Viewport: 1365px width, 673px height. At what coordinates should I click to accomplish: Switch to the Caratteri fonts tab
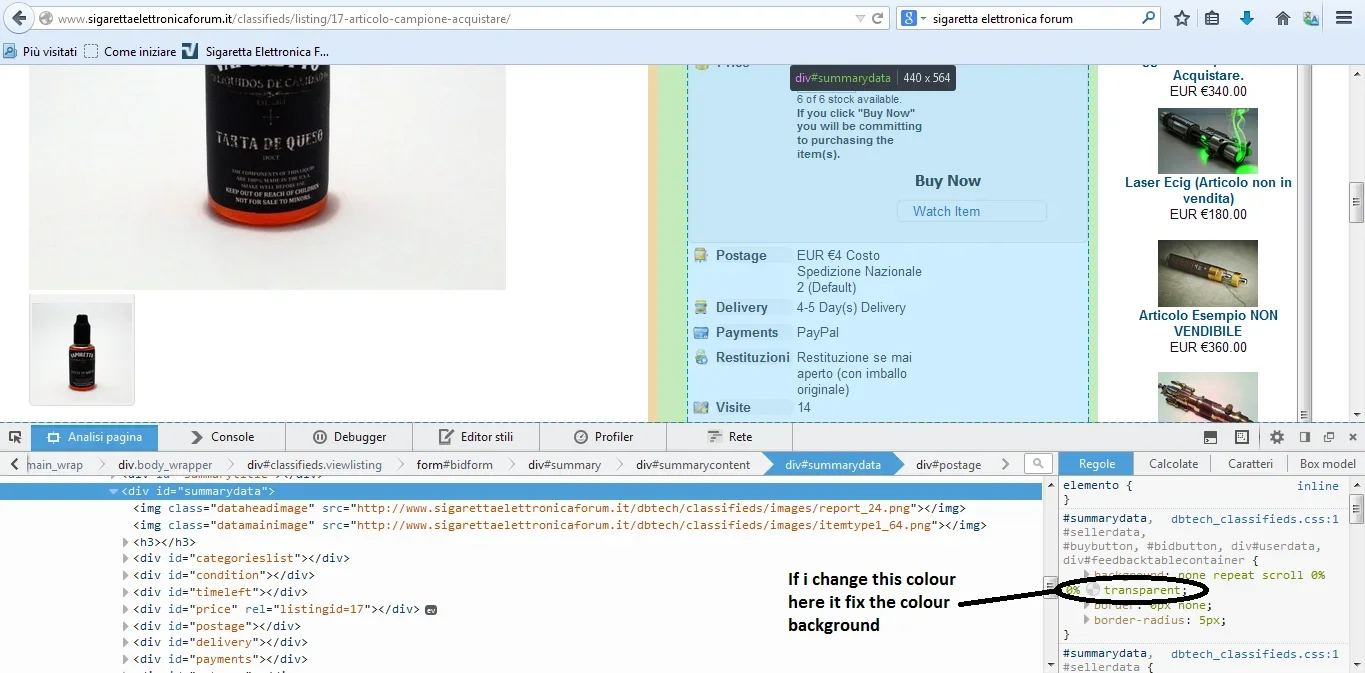coord(1250,464)
